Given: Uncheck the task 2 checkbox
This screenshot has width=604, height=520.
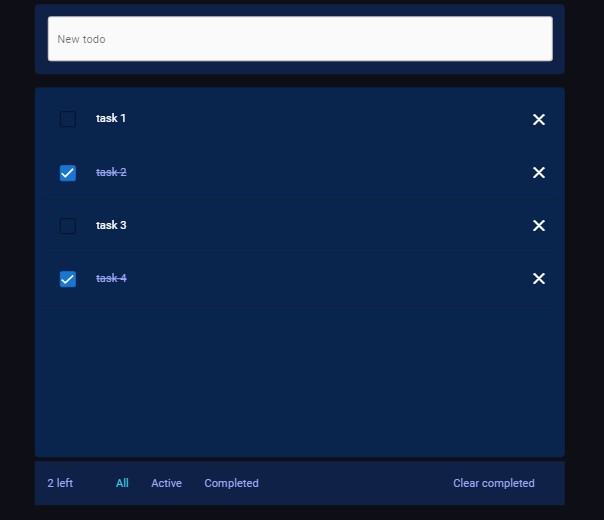Looking at the screenshot, I should (x=68, y=173).
